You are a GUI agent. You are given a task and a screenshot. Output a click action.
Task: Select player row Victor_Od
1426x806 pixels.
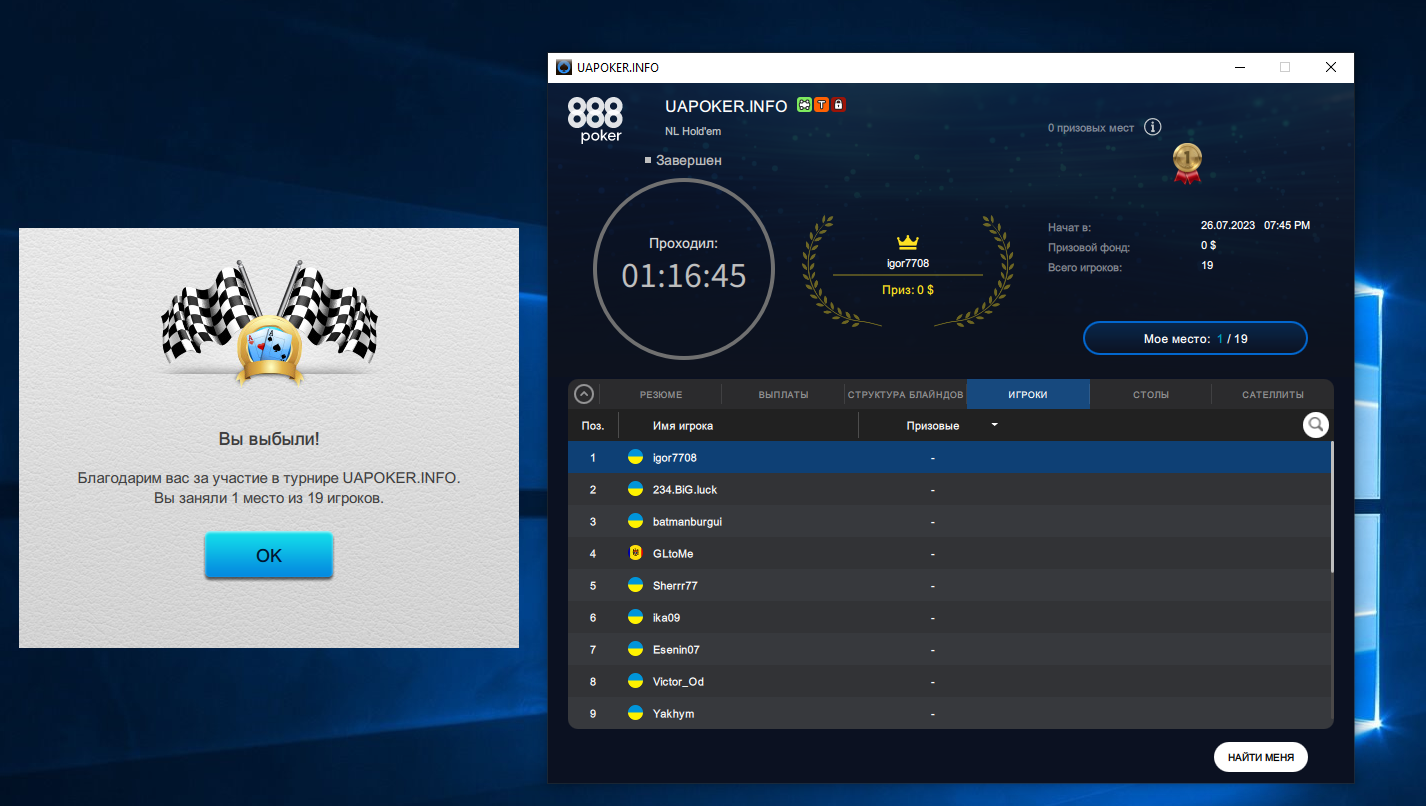coord(950,681)
